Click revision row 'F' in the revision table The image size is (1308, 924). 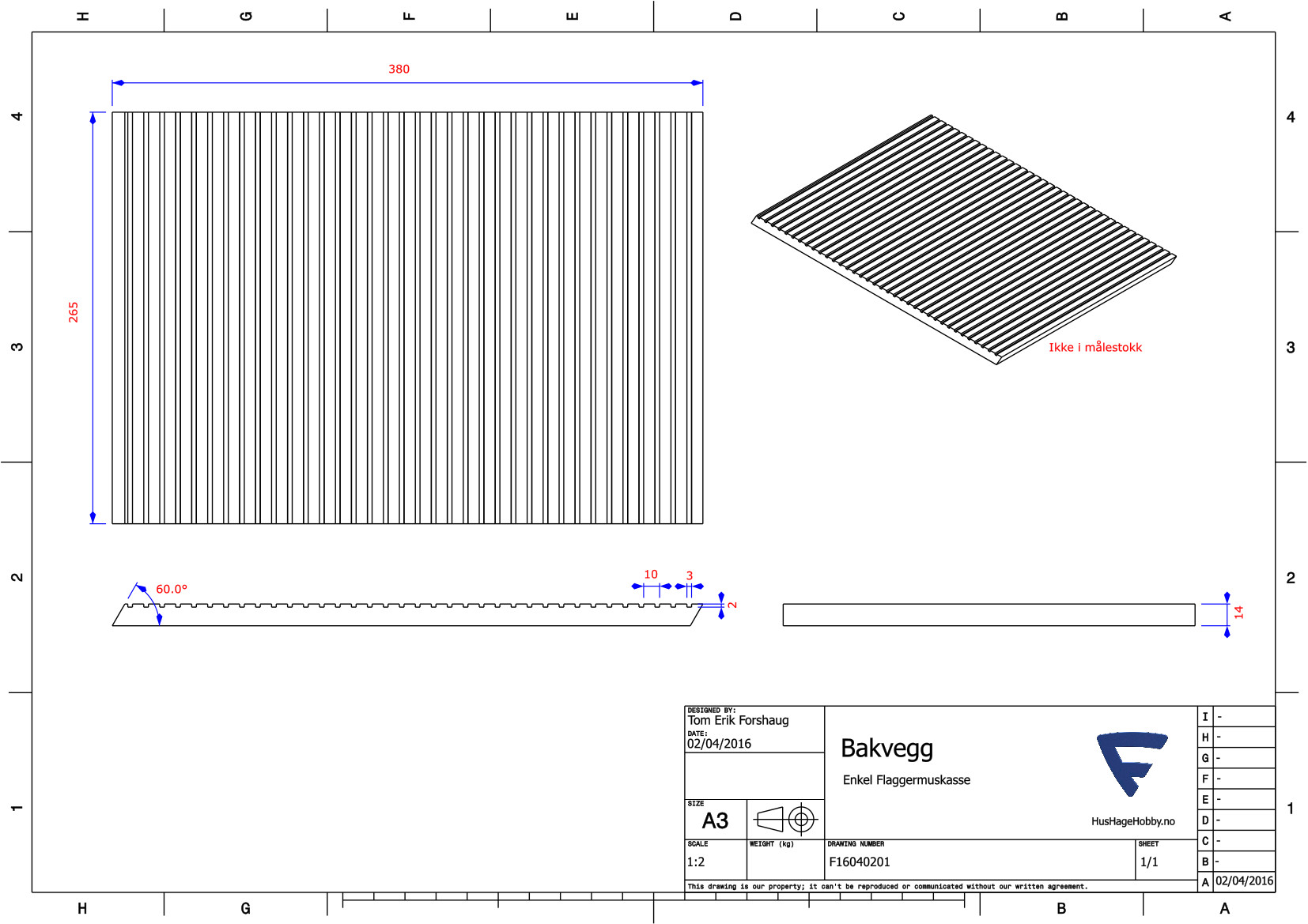click(1237, 779)
